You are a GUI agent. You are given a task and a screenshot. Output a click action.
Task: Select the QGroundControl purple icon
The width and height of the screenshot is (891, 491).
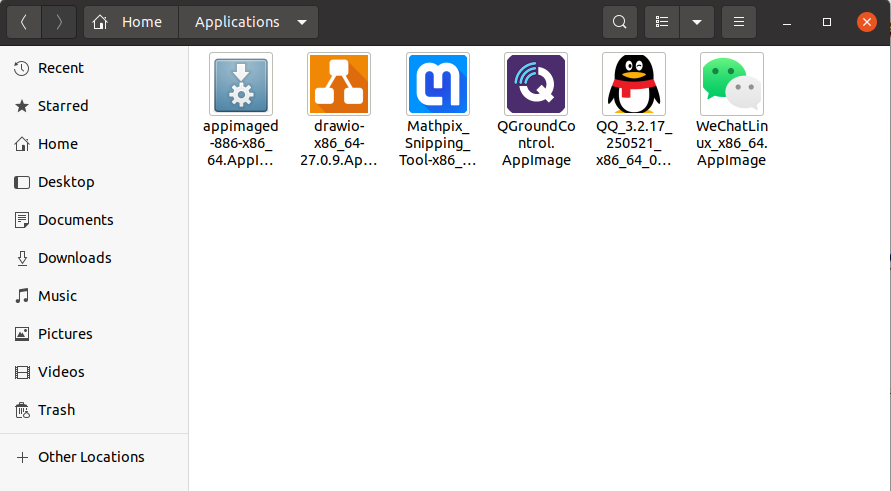coord(536,84)
